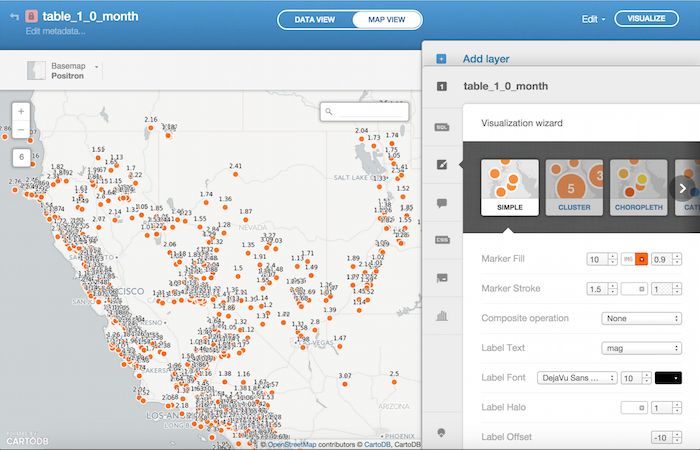Click the Add layer plus icon
The height and width of the screenshot is (450, 700).
pyautogui.click(x=441, y=58)
